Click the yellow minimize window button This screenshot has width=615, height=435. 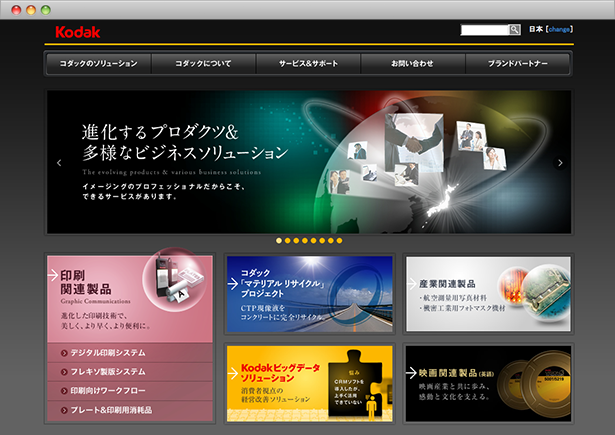(31, 10)
